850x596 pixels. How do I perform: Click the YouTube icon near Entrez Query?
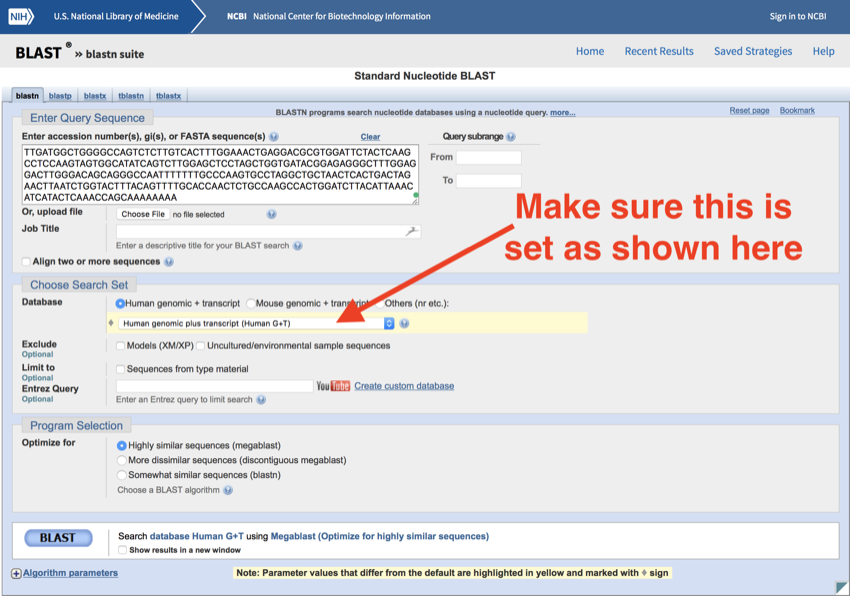click(x=333, y=386)
